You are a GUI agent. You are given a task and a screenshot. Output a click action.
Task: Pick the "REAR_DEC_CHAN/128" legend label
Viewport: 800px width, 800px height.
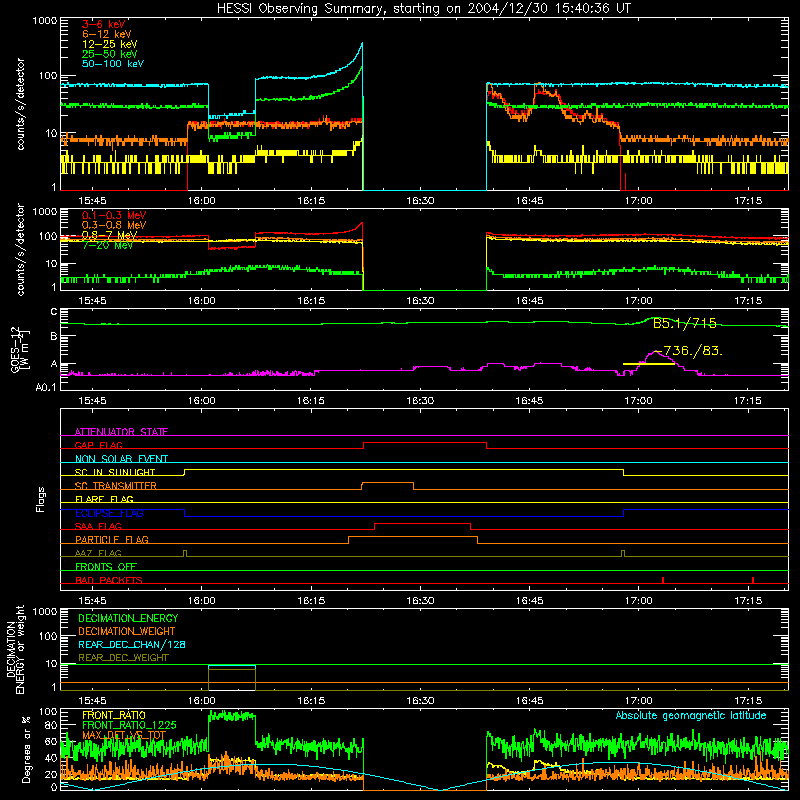tap(132, 644)
